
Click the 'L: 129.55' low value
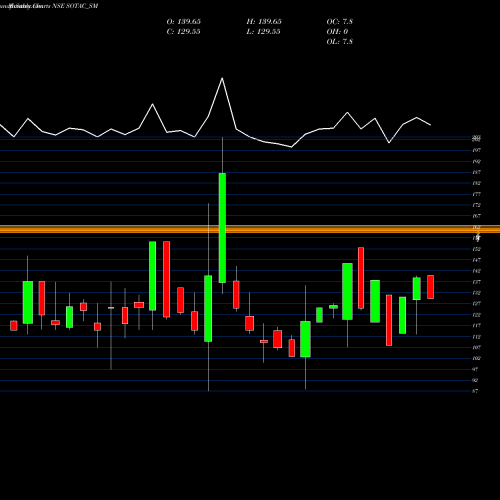click(263, 32)
